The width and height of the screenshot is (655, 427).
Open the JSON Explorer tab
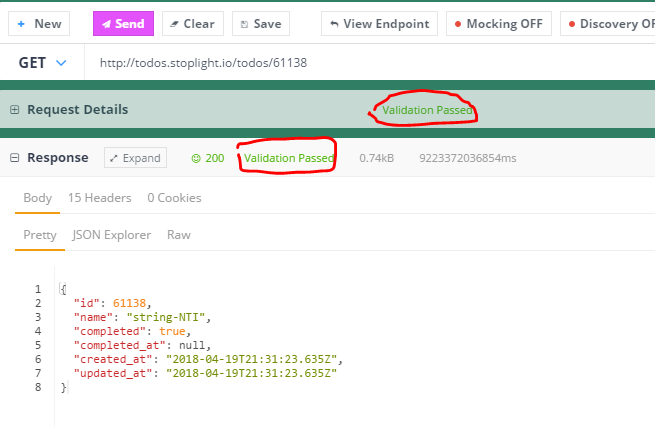112,235
